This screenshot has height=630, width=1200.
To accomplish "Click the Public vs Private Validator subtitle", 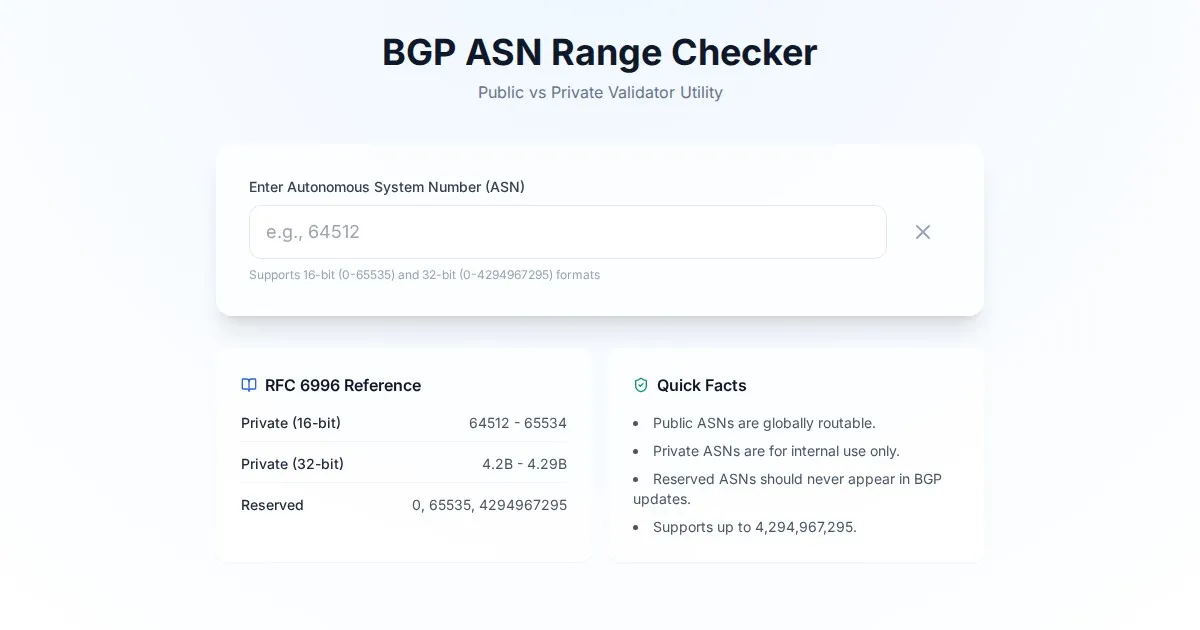I will point(599,93).
